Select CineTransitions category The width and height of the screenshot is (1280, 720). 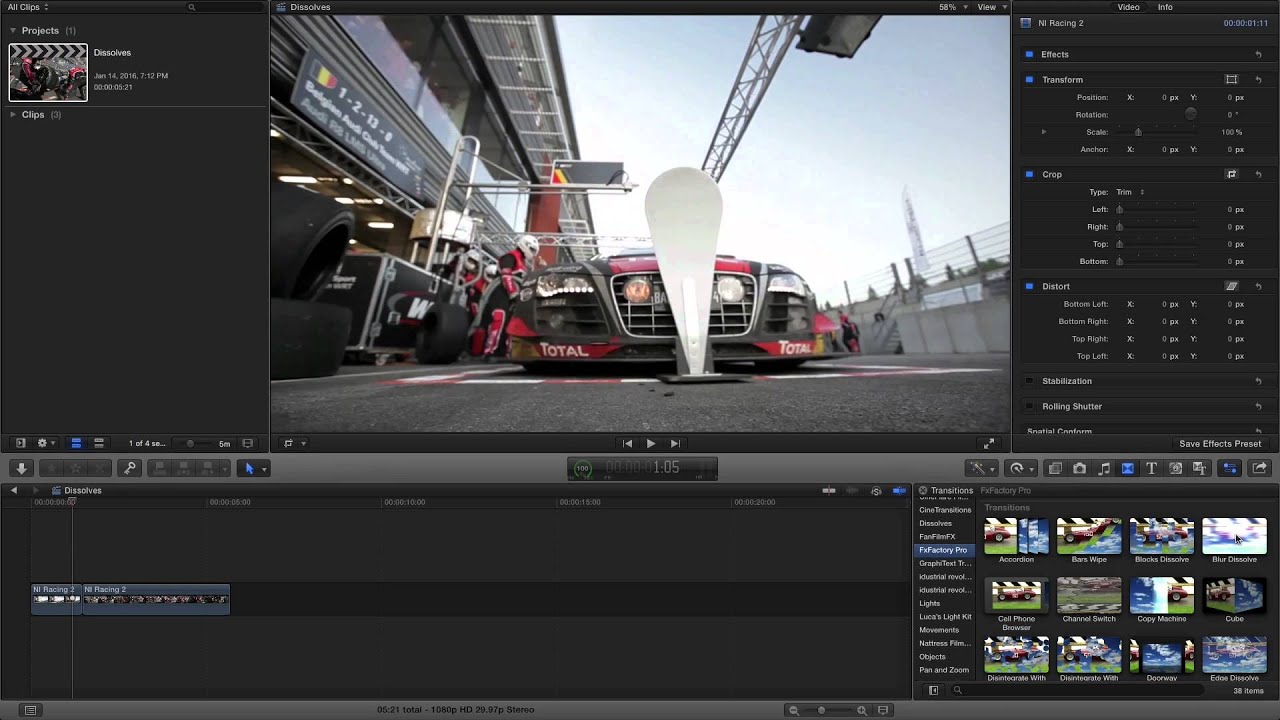[x=945, y=510]
